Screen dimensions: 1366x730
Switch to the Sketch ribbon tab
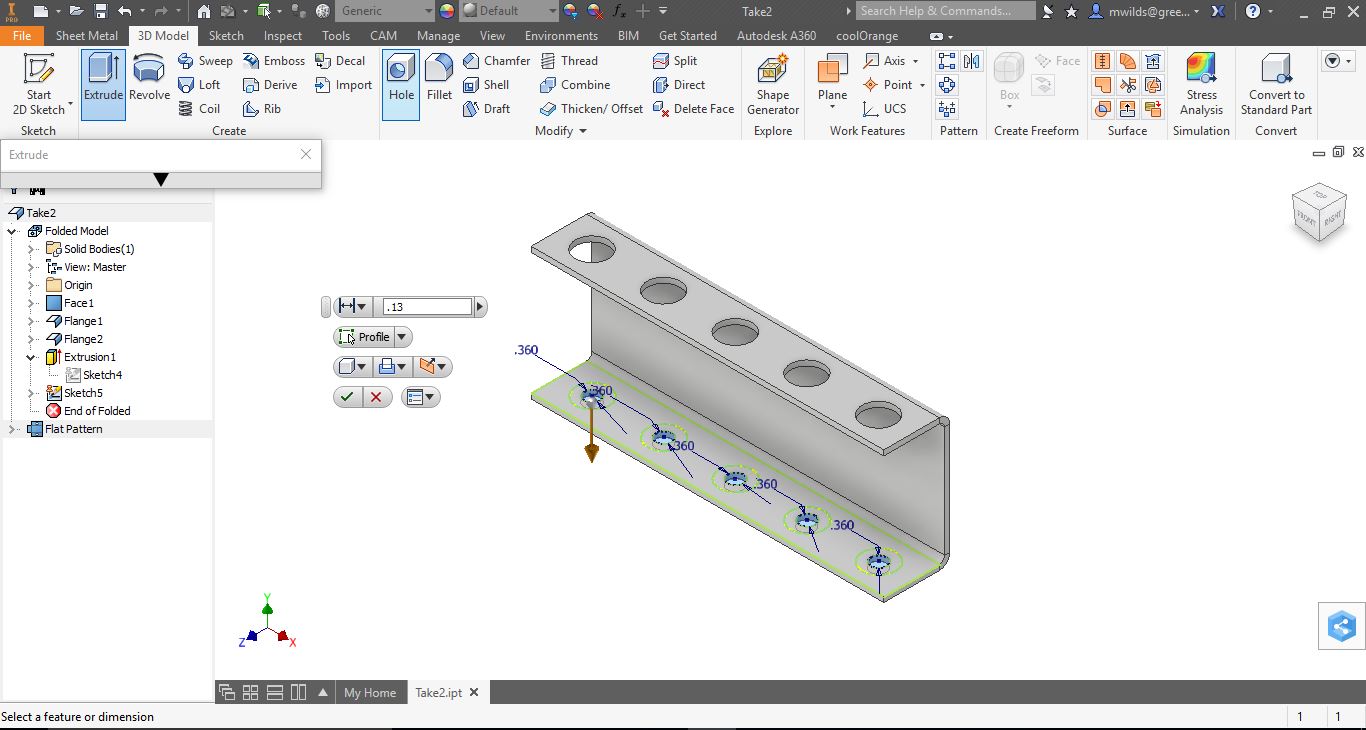coord(226,35)
